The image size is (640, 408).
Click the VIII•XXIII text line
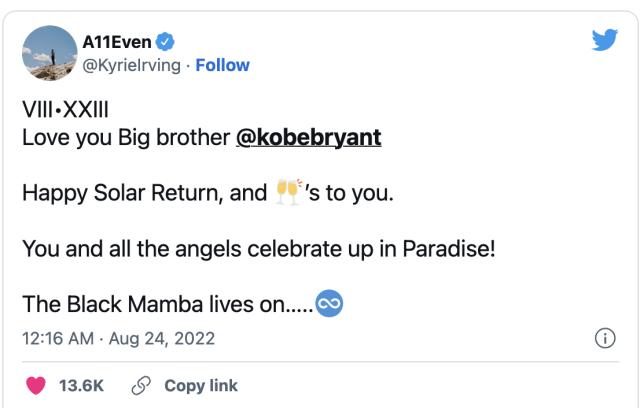(x=65, y=107)
